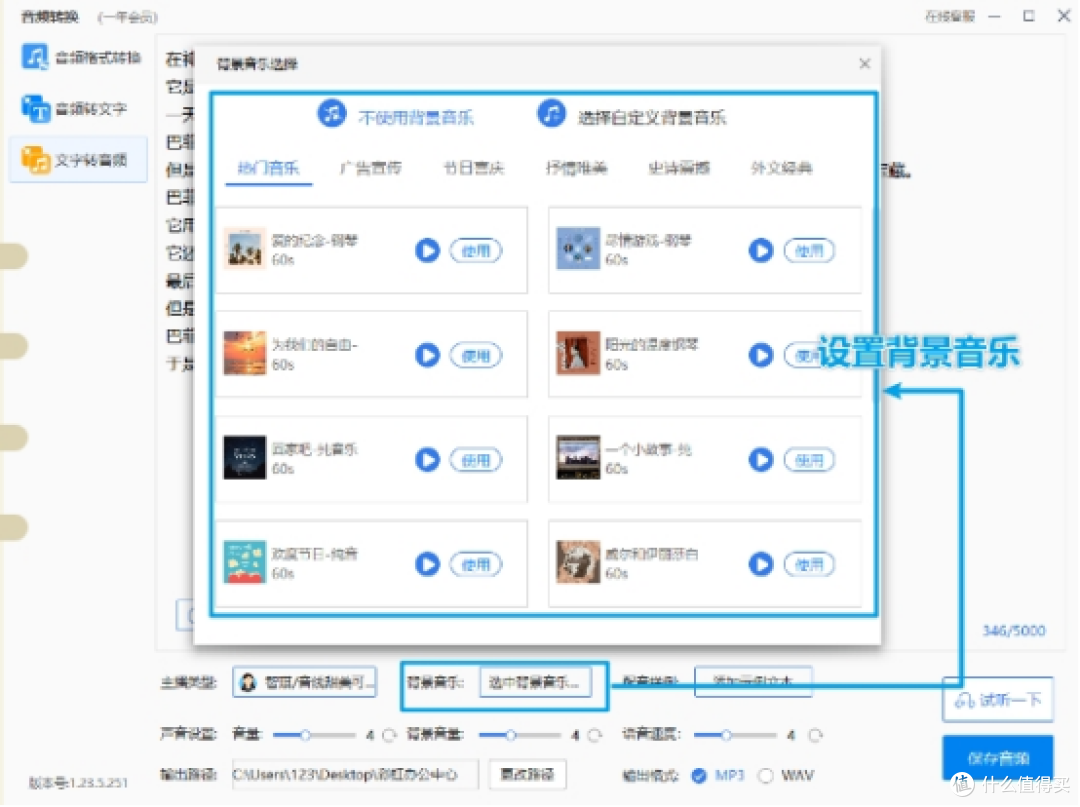Click 更改路径 button
The image size is (1080, 807).
pyautogui.click(x=528, y=775)
